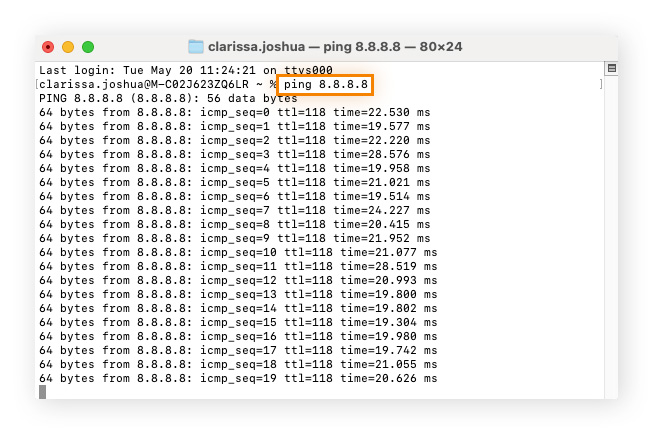Click the line with time=24.227 ms
653x434 pixels.
pyautogui.click(x=234, y=210)
